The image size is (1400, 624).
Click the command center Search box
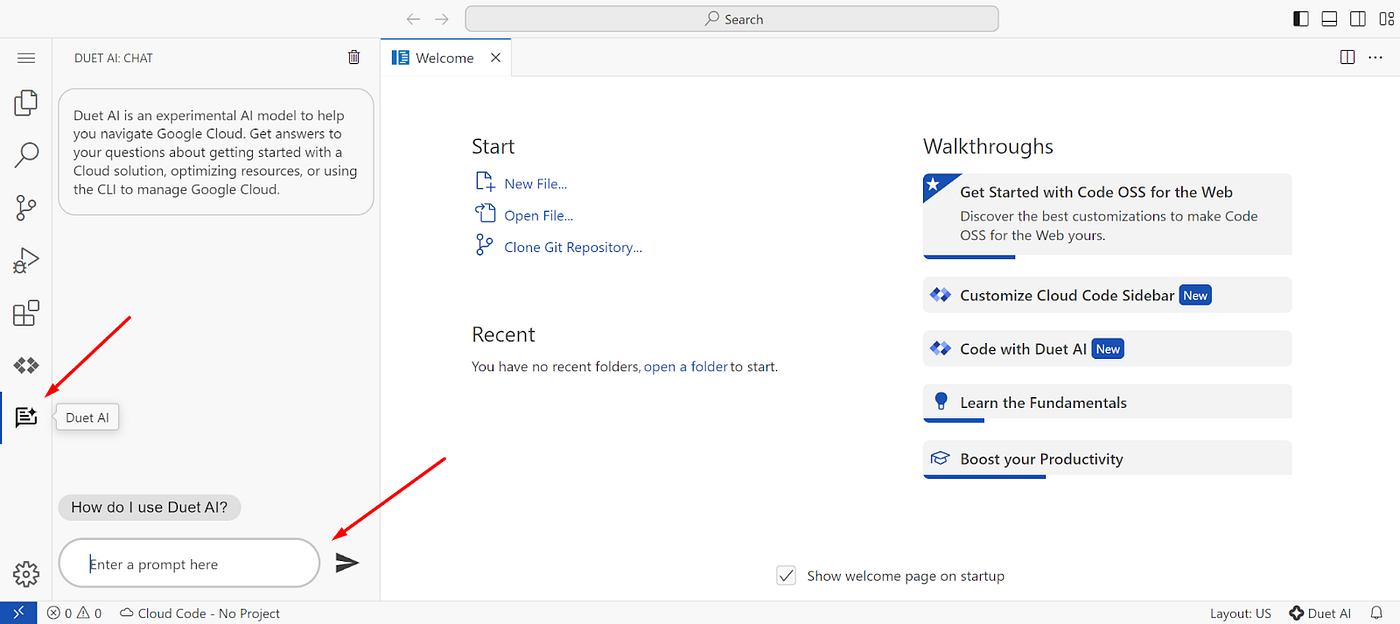pos(732,19)
